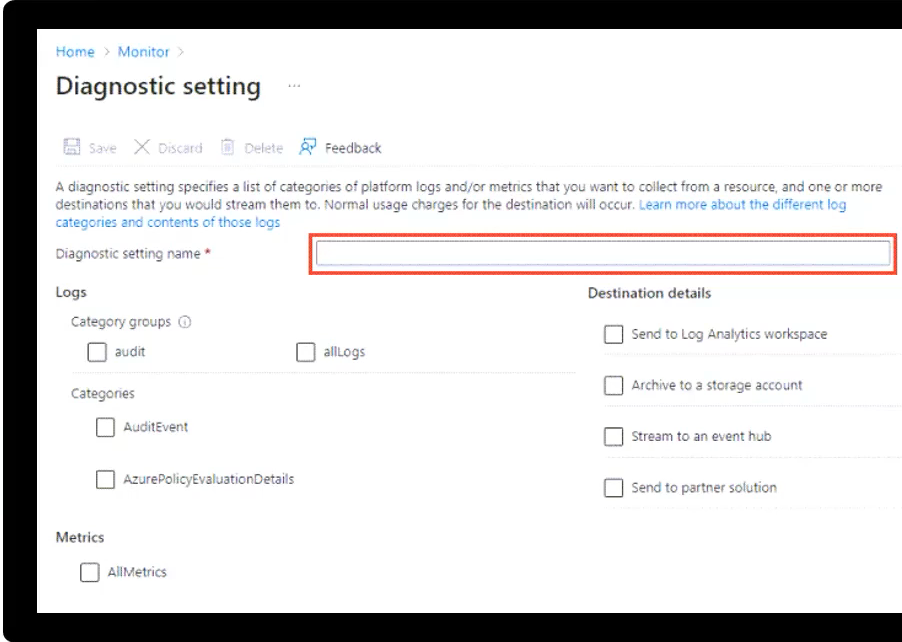Enable the audit category group checkbox

(x=97, y=352)
